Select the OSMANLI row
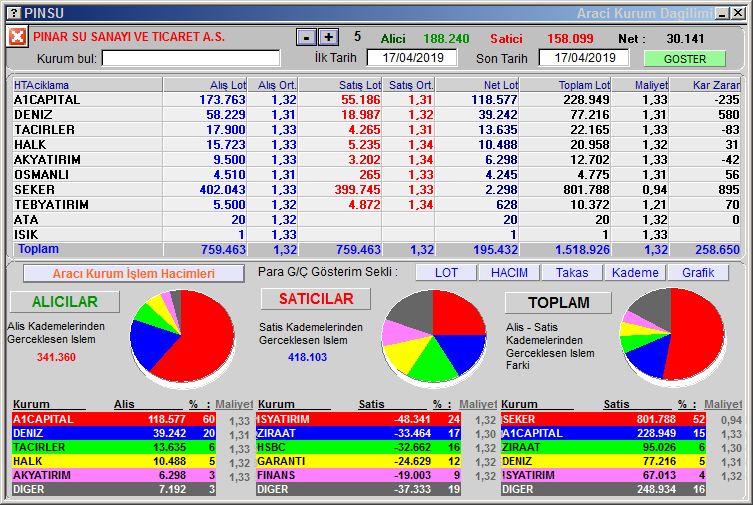Screen dimensions: 753x505 376,175
